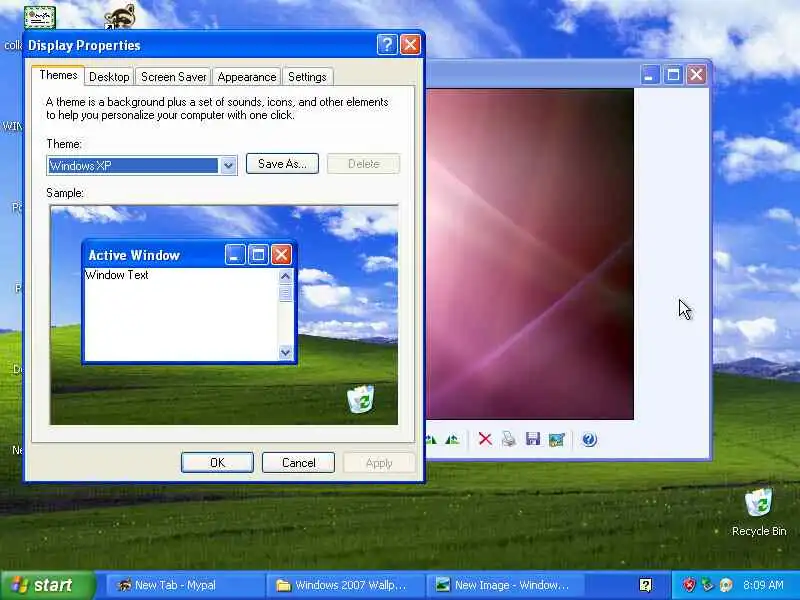The image size is (800, 600).
Task: Go to the Appearance tab
Action: (x=247, y=77)
